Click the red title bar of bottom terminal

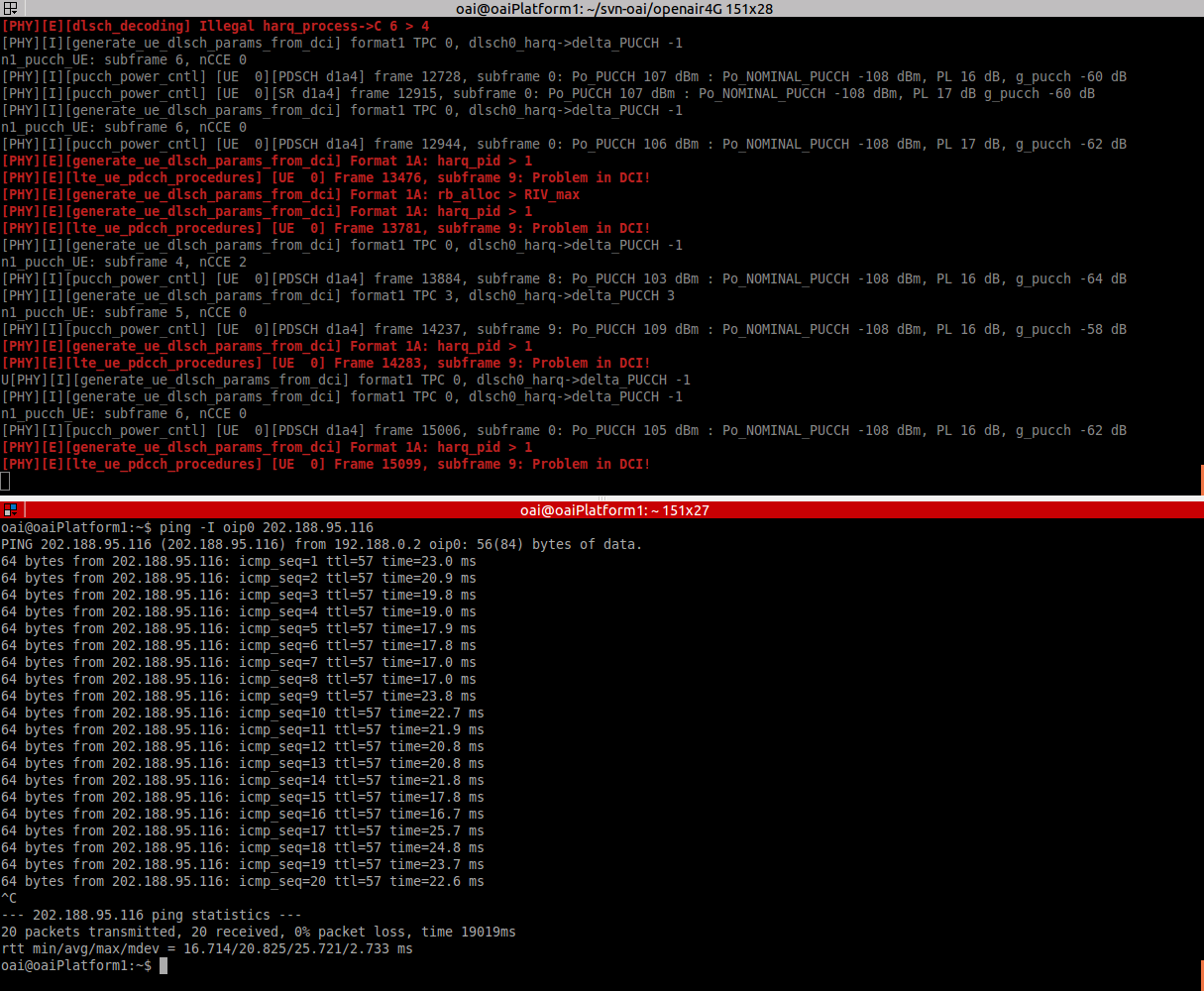click(x=613, y=510)
